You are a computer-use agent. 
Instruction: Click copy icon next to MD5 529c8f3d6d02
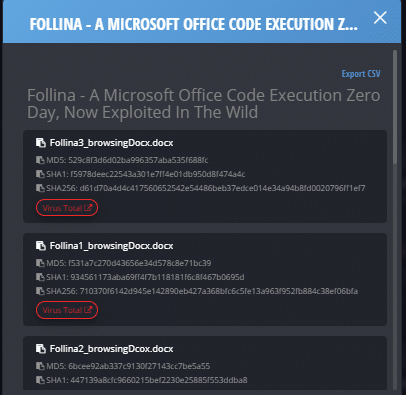40,160
